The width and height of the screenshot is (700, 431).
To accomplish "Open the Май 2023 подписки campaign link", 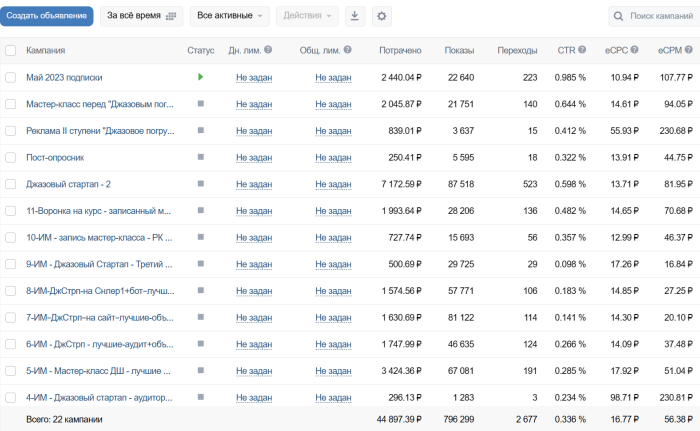I will click(64, 77).
